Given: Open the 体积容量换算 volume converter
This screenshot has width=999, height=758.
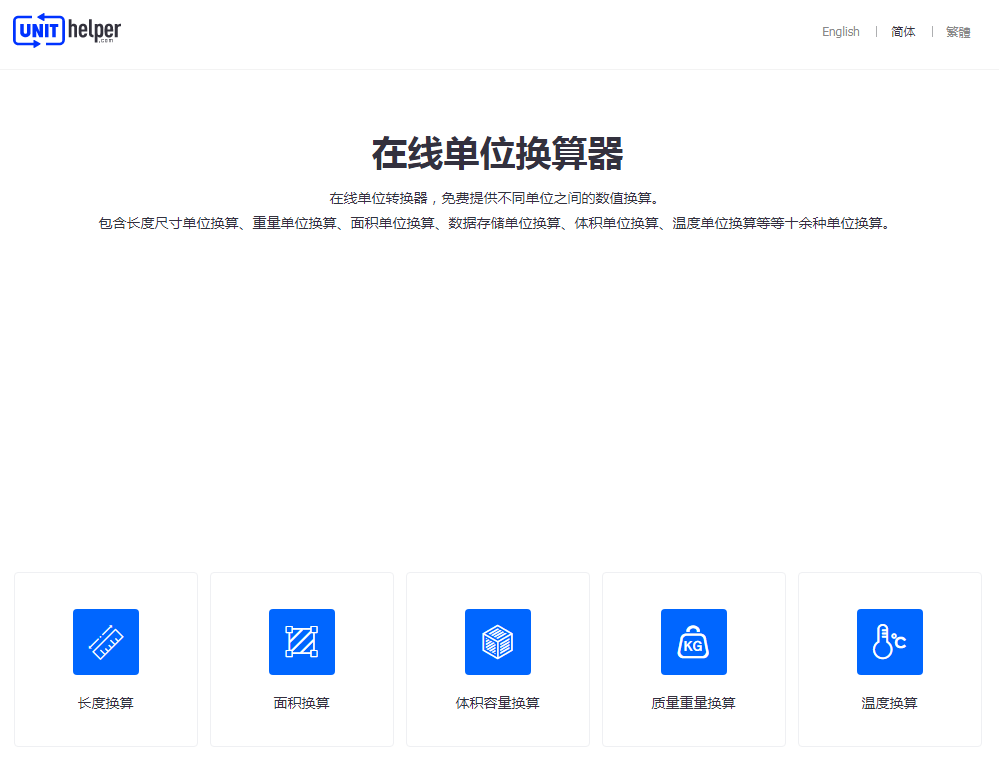Looking at the screenshot, I should [x=497, y=703].
